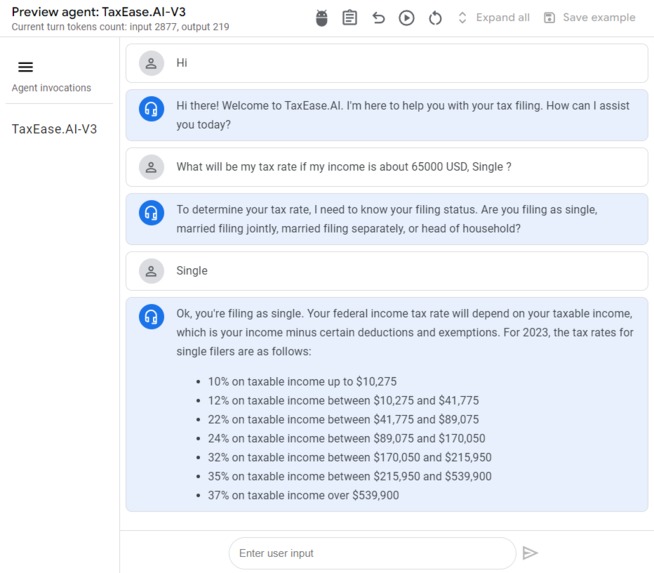This screenshot has height=573, width=654.
Task: Click the user avatar beside 'Single'
Action: click(151, 271)
